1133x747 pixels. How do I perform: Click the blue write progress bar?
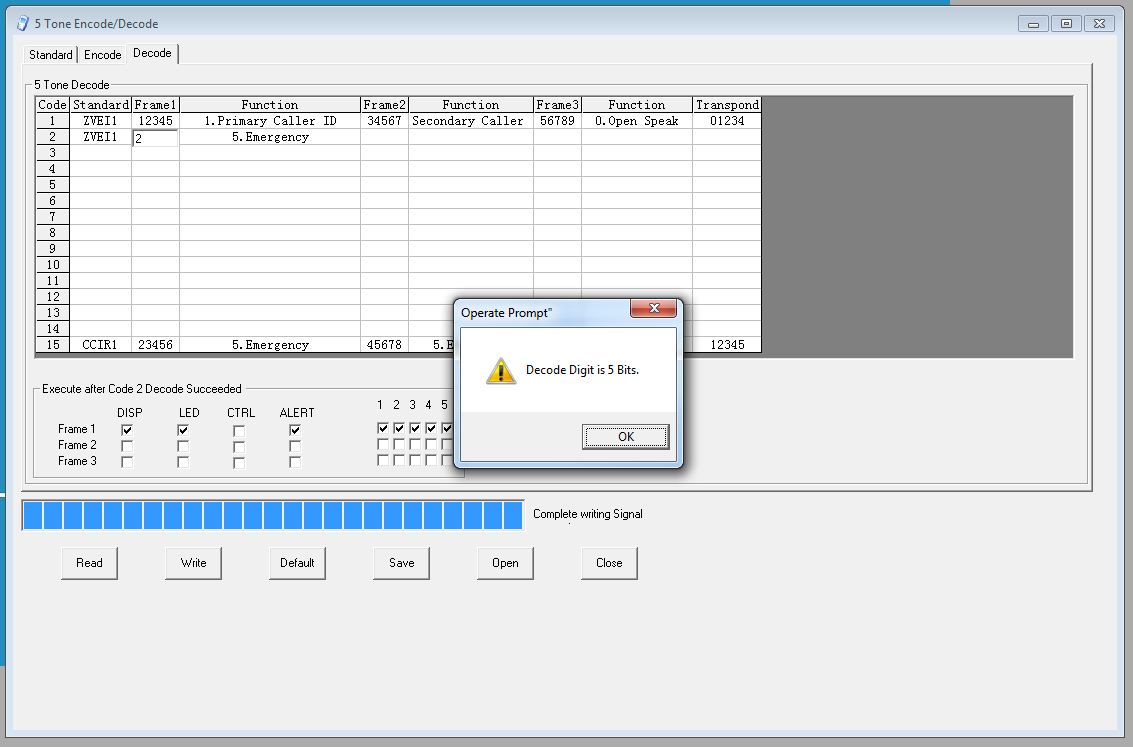coord(273,515)
